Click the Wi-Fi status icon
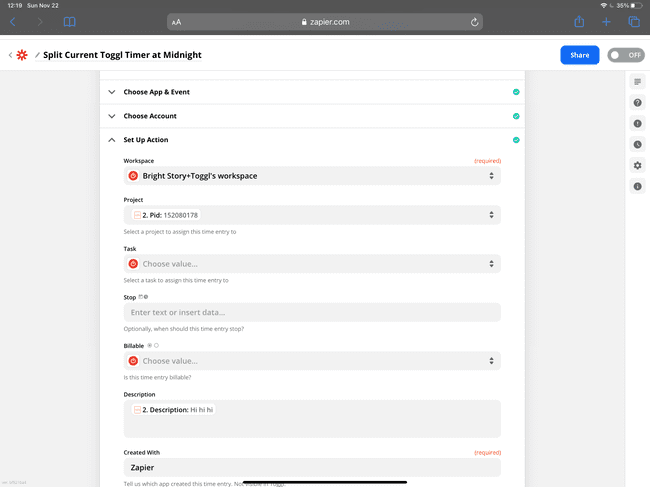 click(604, 5)
